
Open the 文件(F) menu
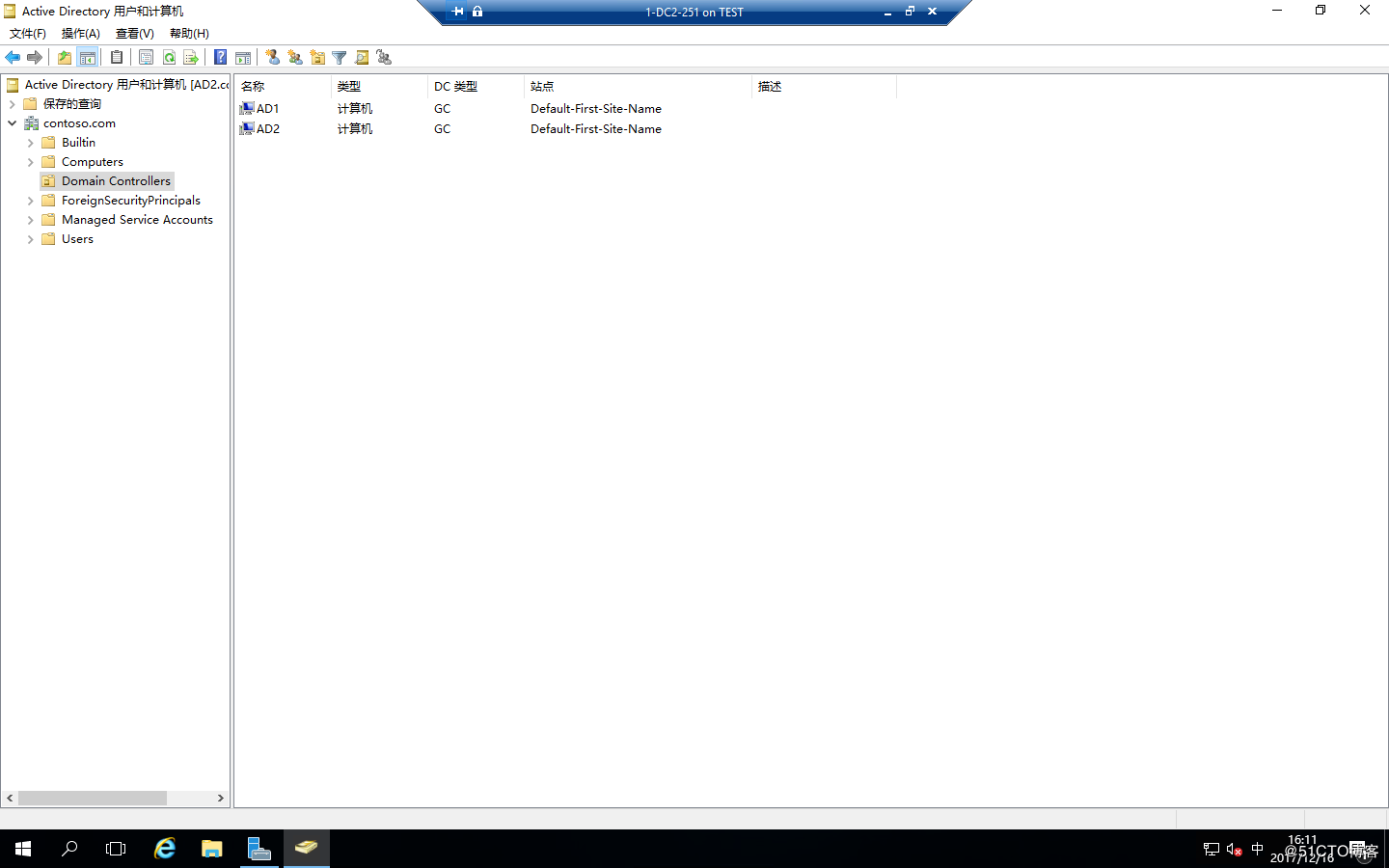point(28,34)
